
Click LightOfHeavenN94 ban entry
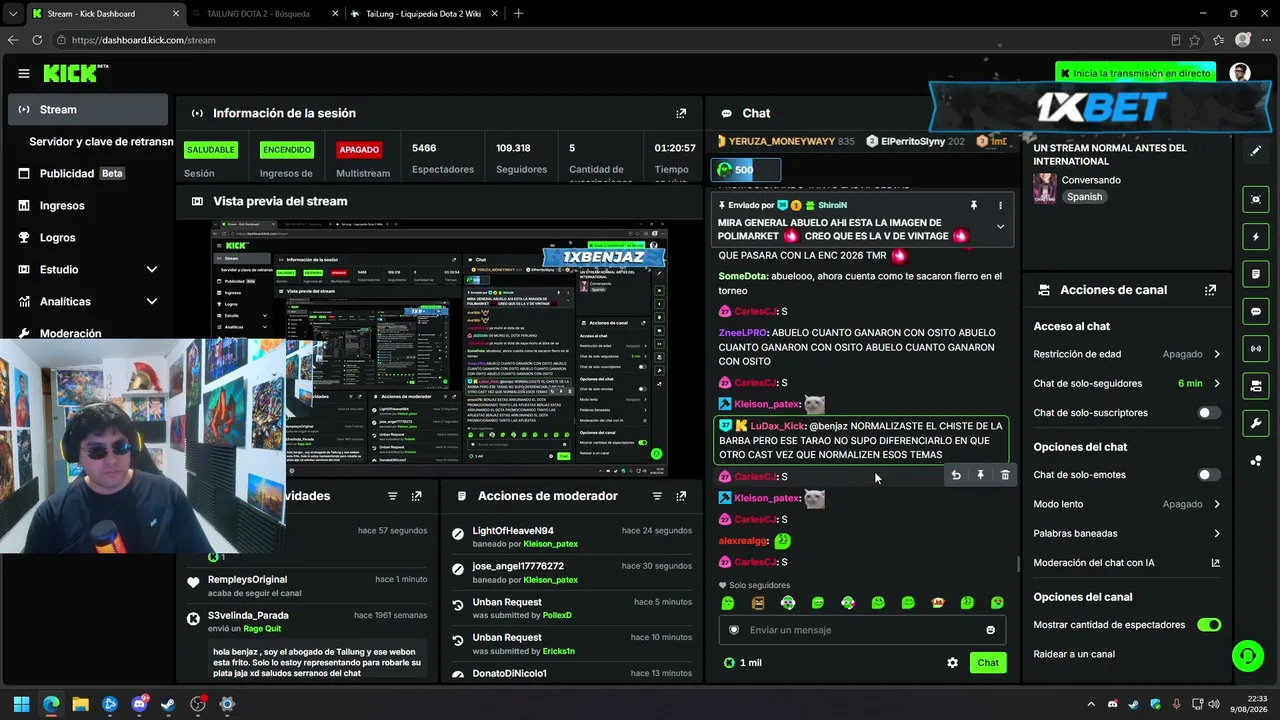click(571, 537)
